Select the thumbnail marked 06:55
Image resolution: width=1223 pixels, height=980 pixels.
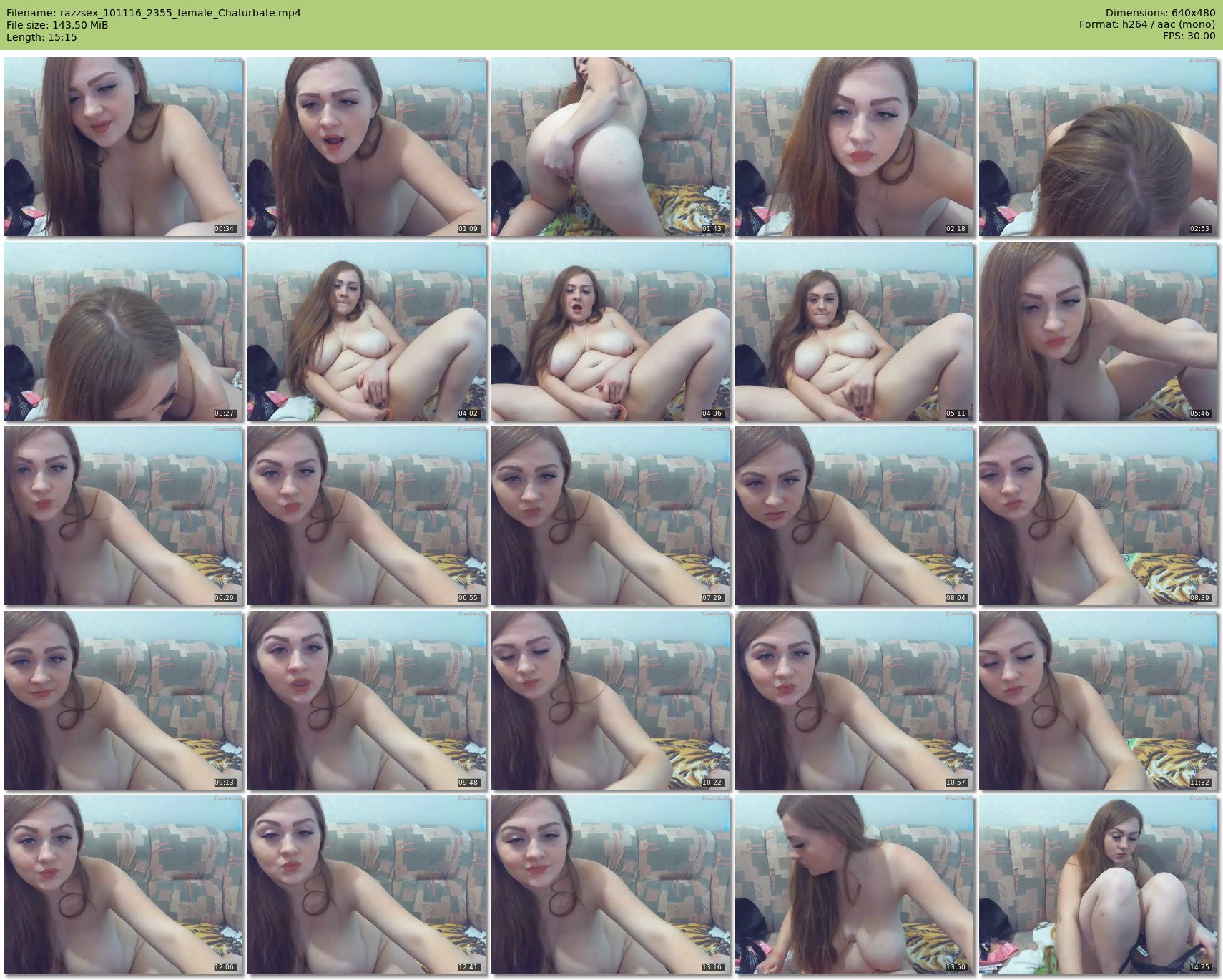367,516
